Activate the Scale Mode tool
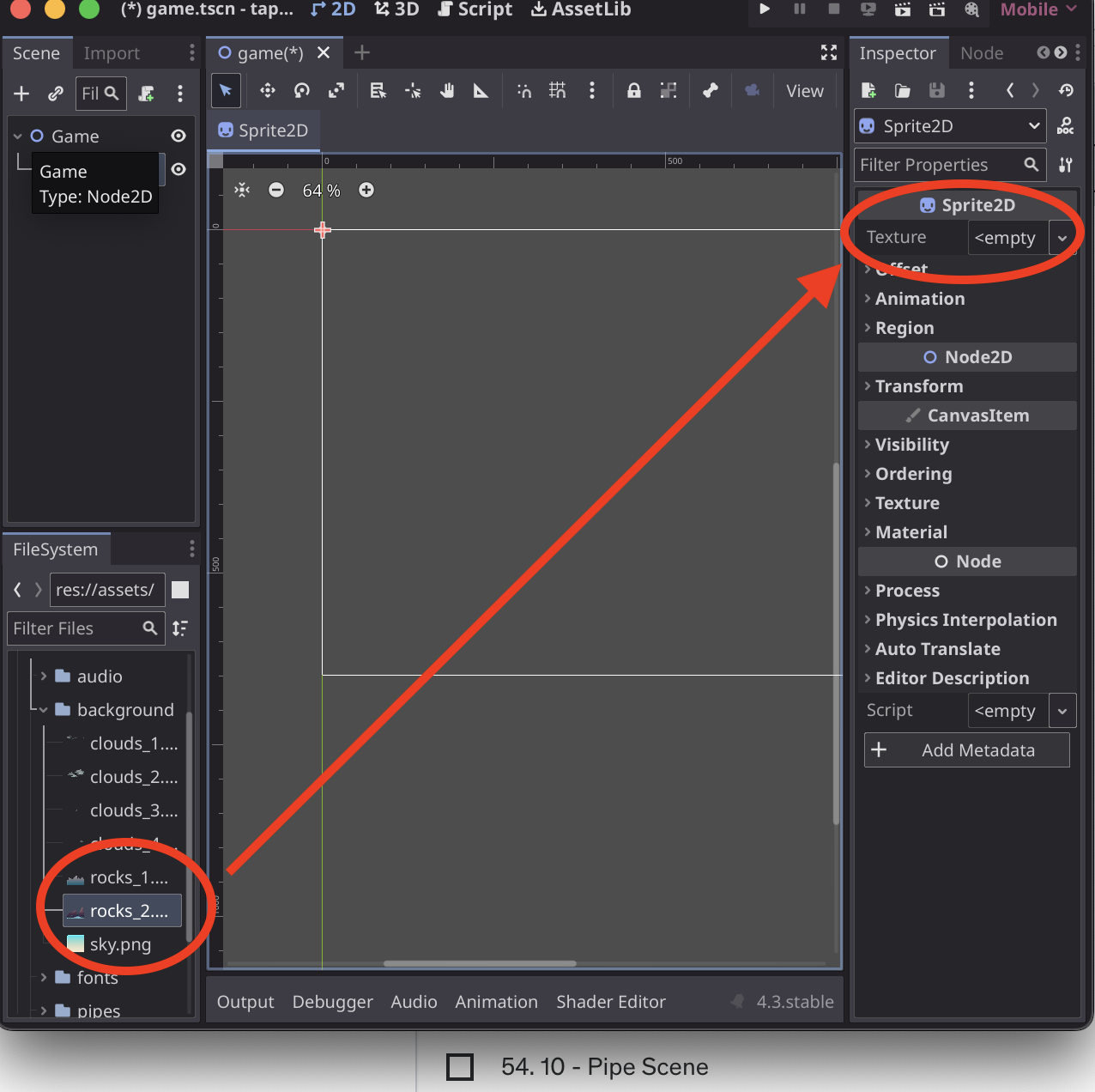 336,90
